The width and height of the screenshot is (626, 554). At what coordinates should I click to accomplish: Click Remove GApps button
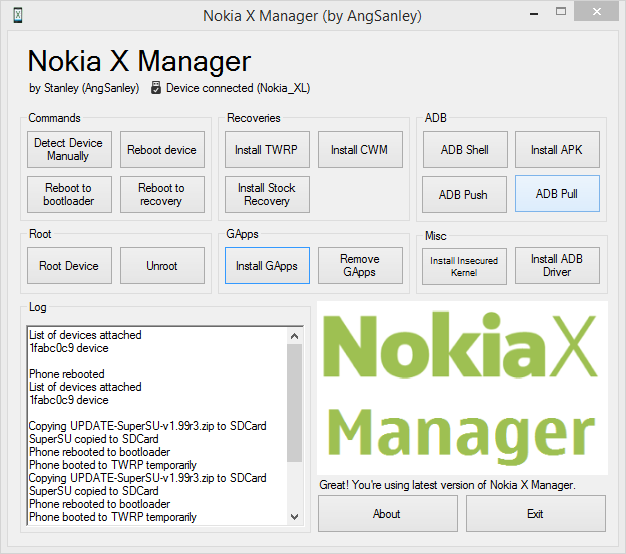click(x=360, y=265)
